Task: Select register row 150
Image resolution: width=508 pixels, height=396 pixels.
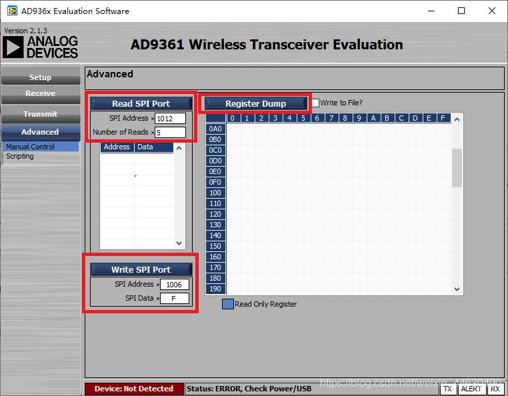Action: pos(215,246)
